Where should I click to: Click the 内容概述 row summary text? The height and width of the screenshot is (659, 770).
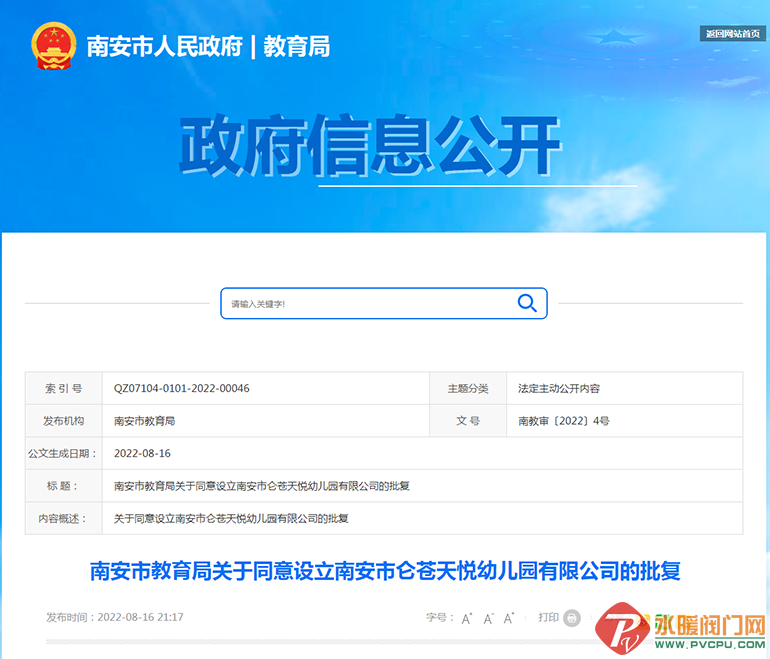click(x=231, y=519)
